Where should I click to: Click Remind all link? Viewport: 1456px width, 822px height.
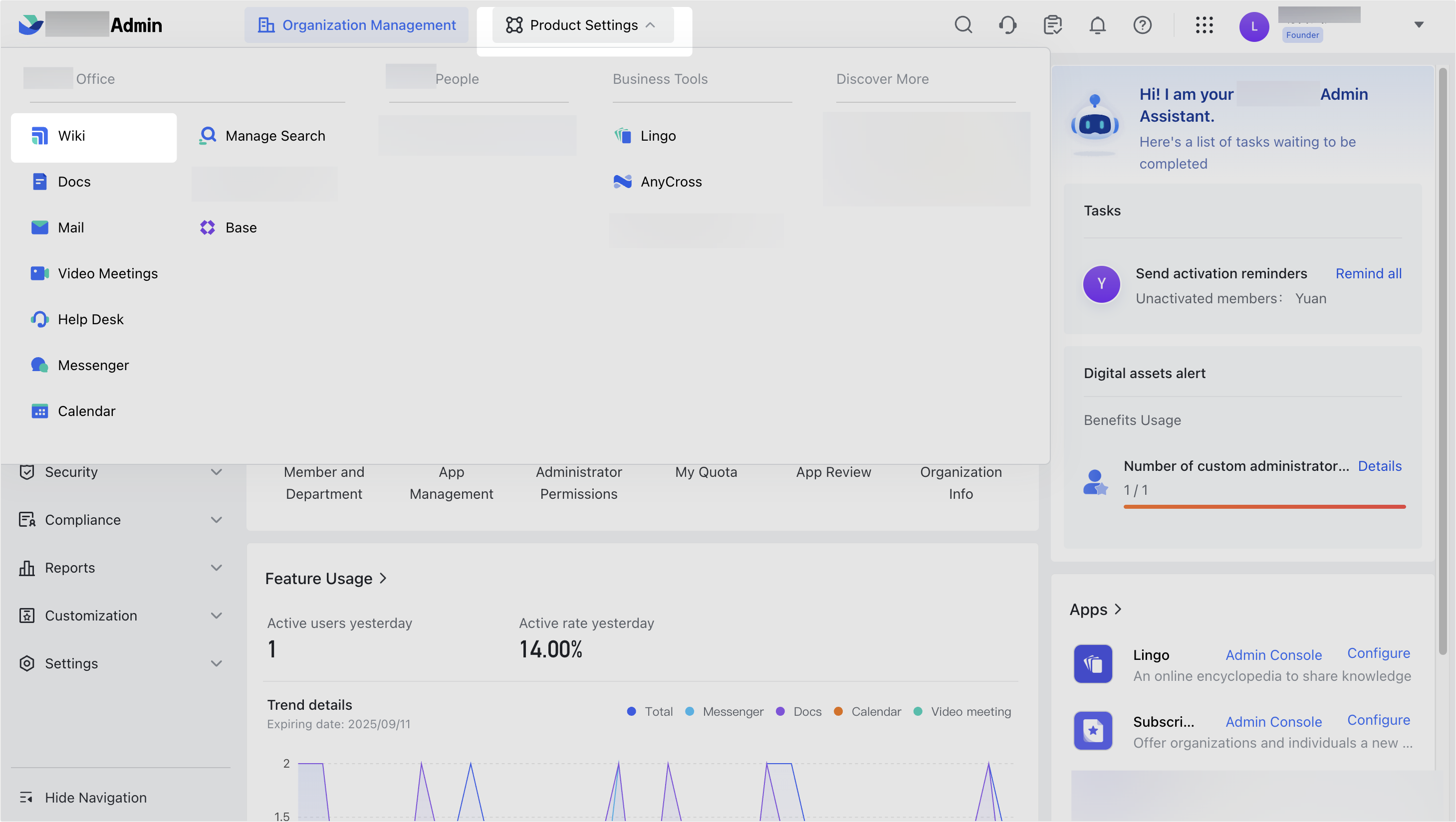pyautogui.click(x=1368, y=273)
